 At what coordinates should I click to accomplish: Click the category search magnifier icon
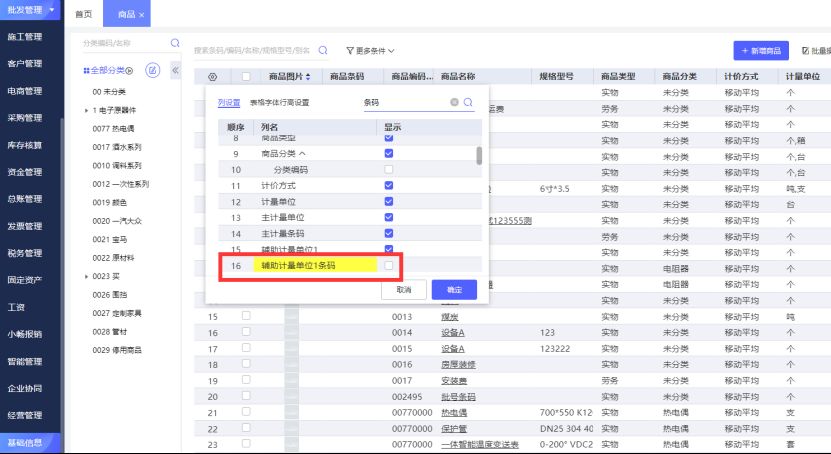175,44
